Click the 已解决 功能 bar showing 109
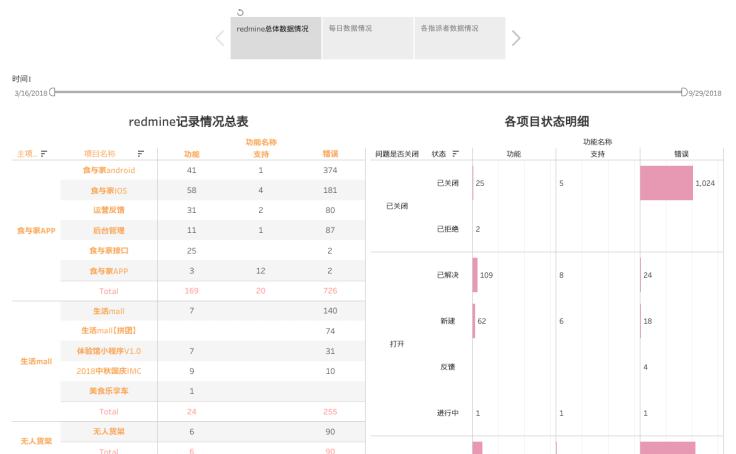 tap(475, 275)
